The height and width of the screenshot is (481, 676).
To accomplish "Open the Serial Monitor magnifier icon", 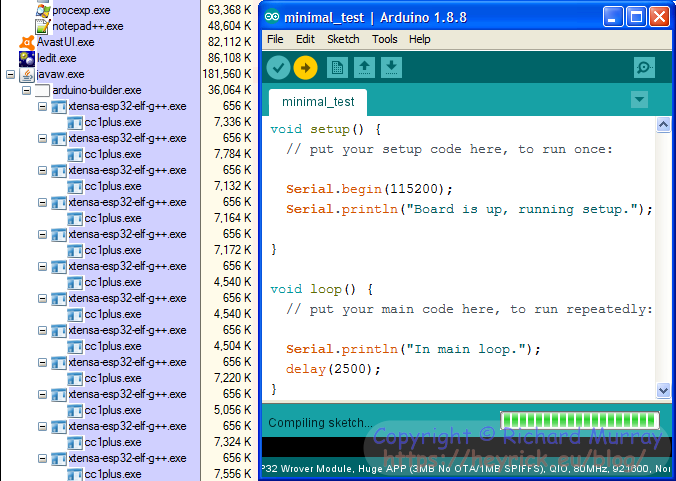I will tap(645, 68).
